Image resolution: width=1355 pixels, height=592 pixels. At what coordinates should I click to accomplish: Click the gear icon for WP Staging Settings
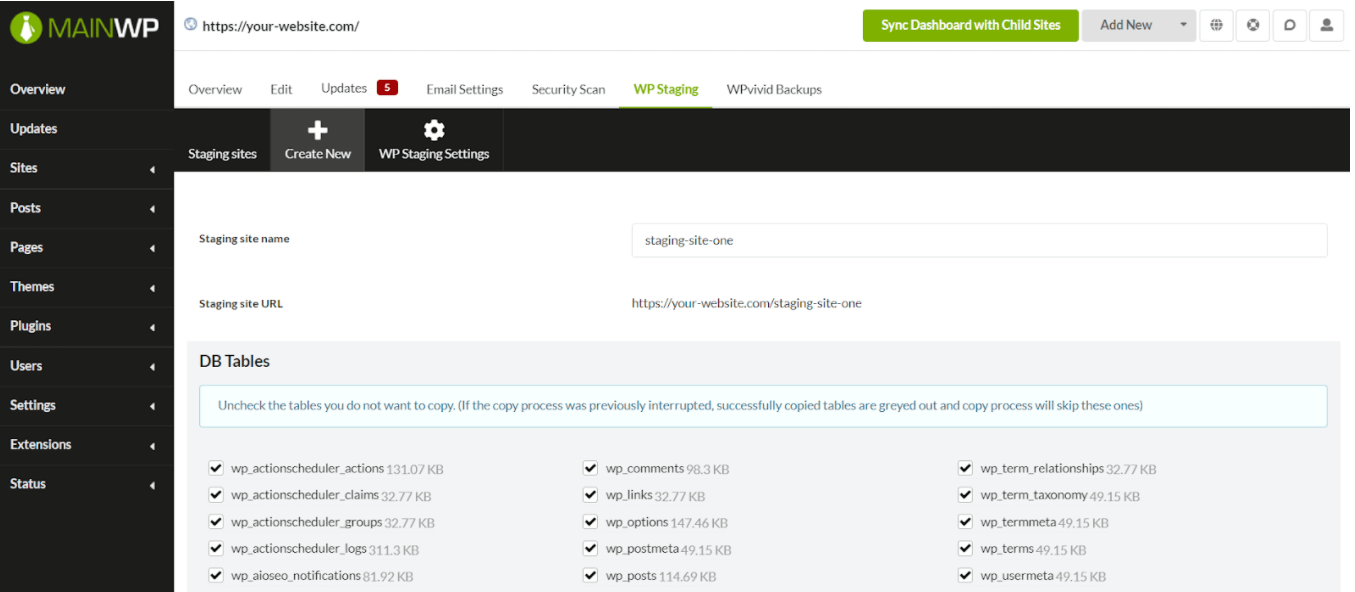coord(434,130)
